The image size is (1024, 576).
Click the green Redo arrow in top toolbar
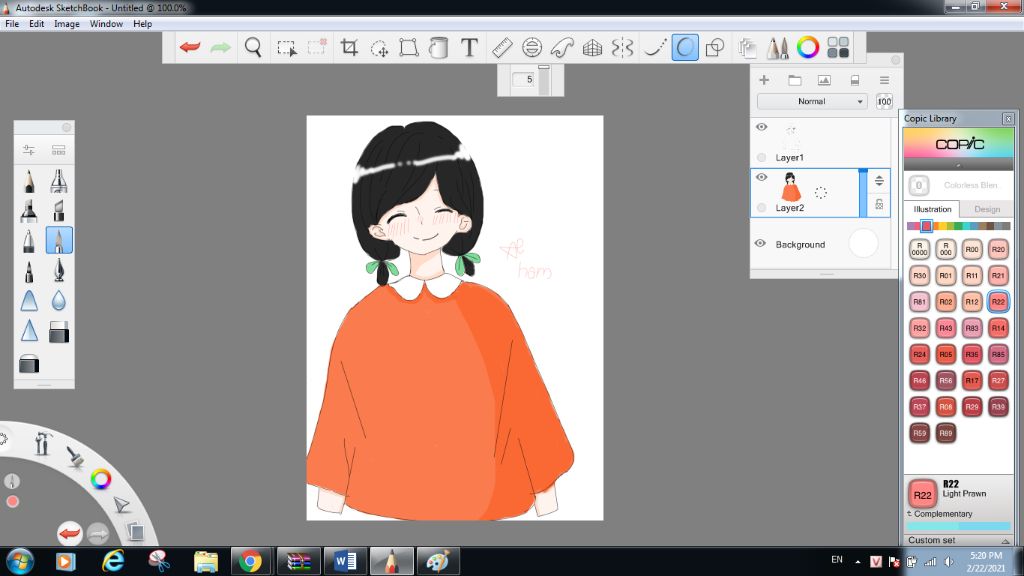(221, 48)
